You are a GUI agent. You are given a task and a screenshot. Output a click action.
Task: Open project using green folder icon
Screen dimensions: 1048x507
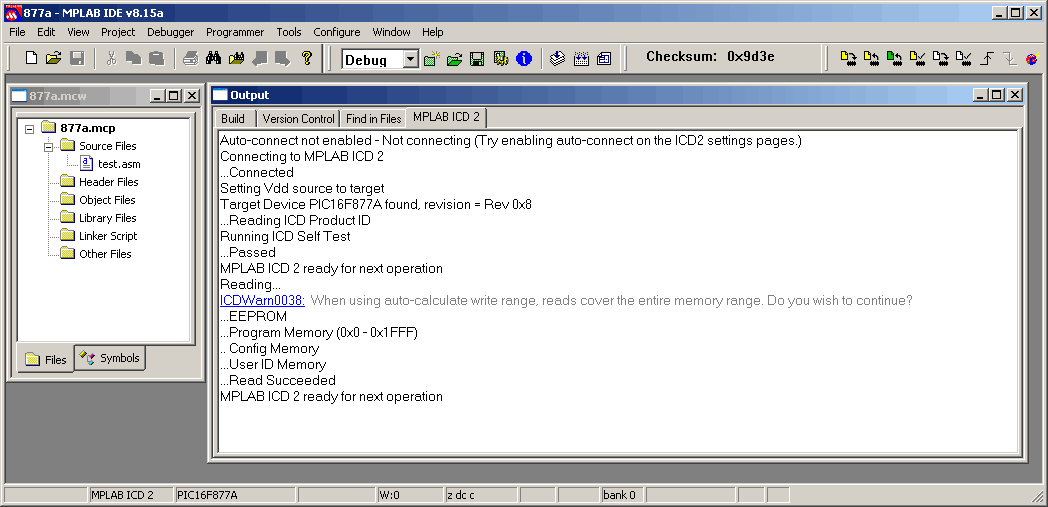click(x=454, y=59)
